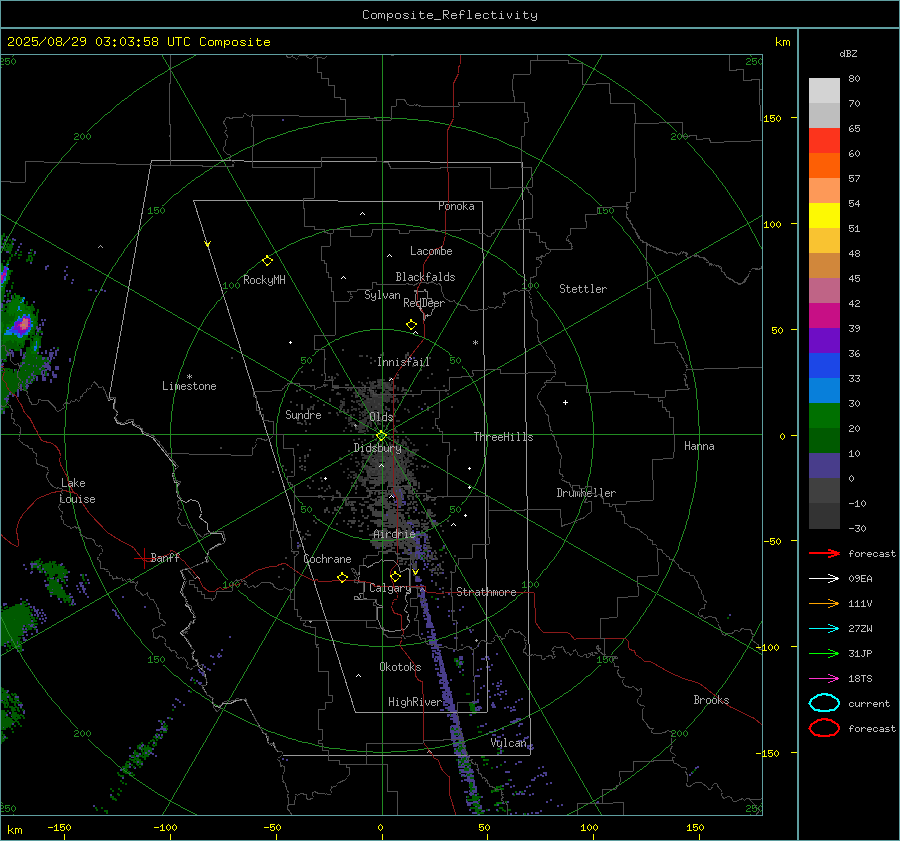Viewport: 900px width, 841px height.
Task: Click the 2025/08/29 03:03:58 UTC timestamp
Action: (99, 42)
